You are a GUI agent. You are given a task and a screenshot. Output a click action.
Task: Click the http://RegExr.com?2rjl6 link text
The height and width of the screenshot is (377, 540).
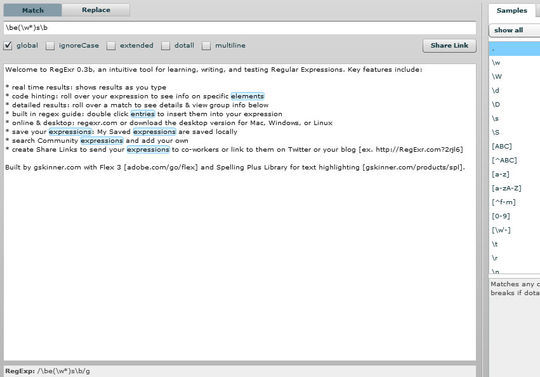coord(417,150)
